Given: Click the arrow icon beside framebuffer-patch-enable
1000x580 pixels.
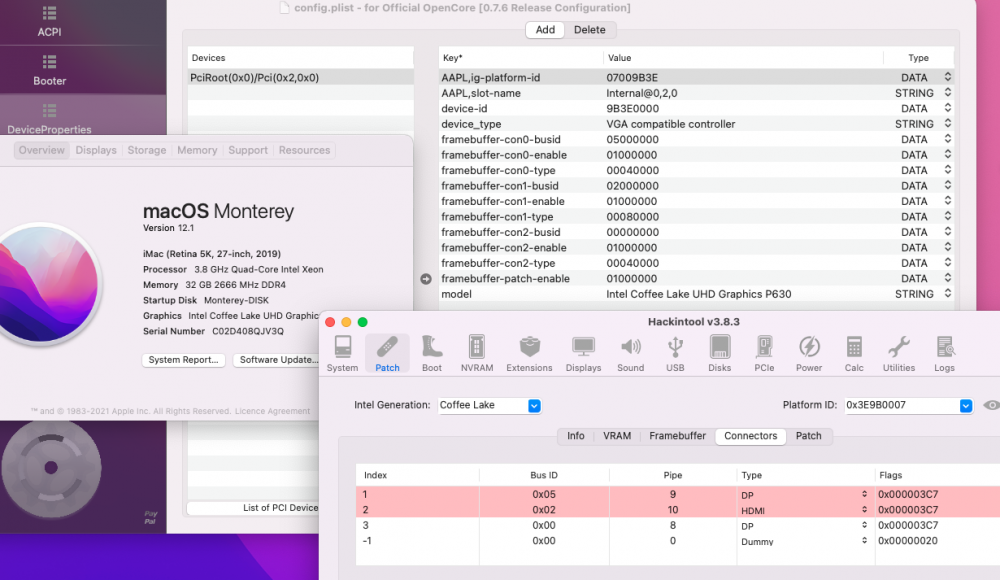Looking at the screenshot, I should click(426, 279).
